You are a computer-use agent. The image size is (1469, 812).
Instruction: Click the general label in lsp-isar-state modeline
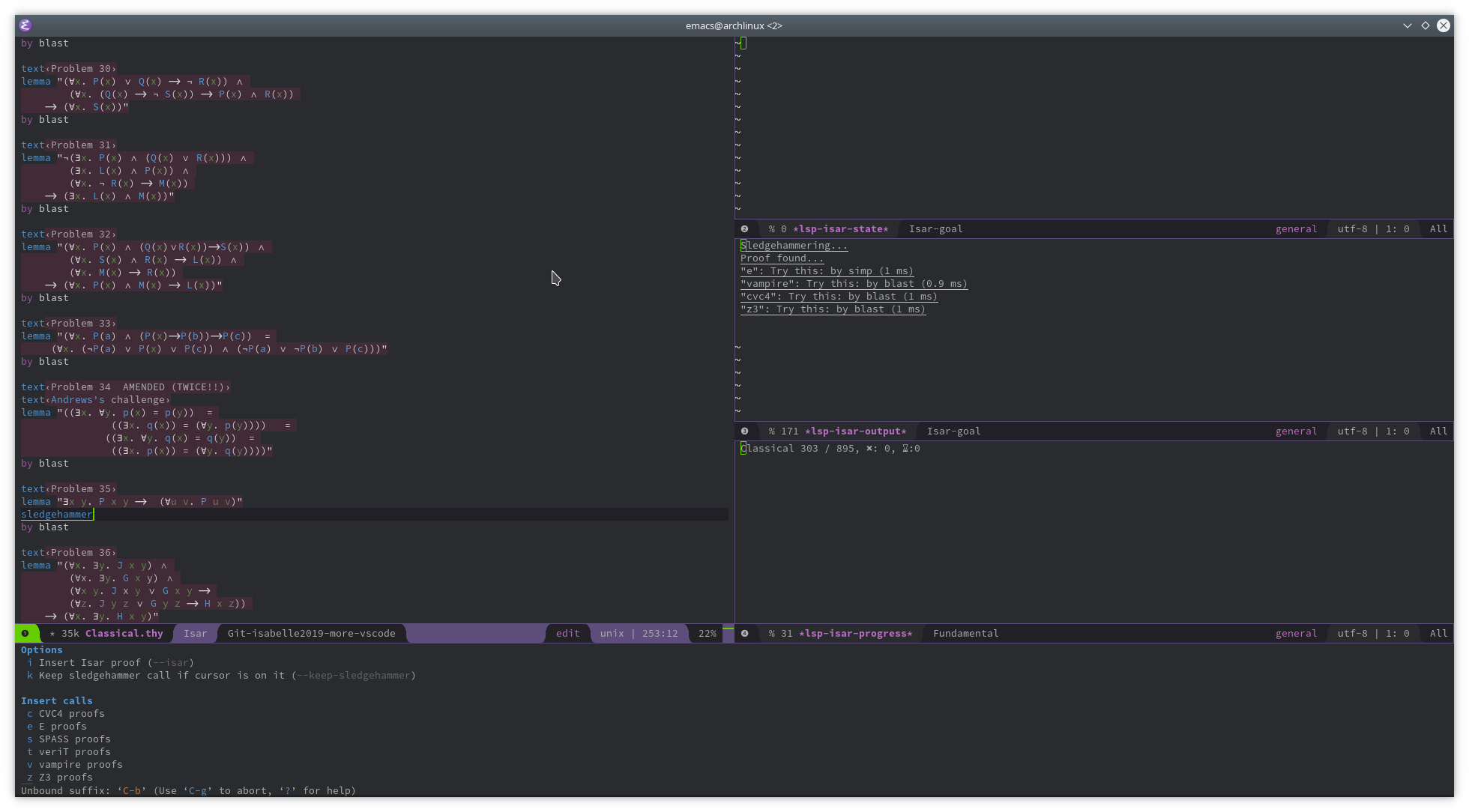pyautogui.click(x=1296, y=229)
